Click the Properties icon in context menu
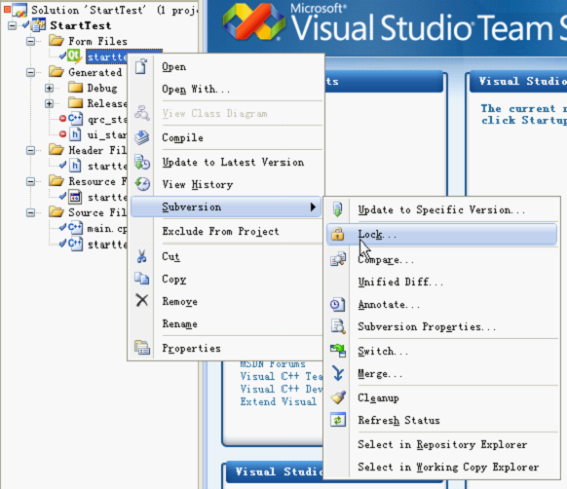 click(x=142, y=348)
